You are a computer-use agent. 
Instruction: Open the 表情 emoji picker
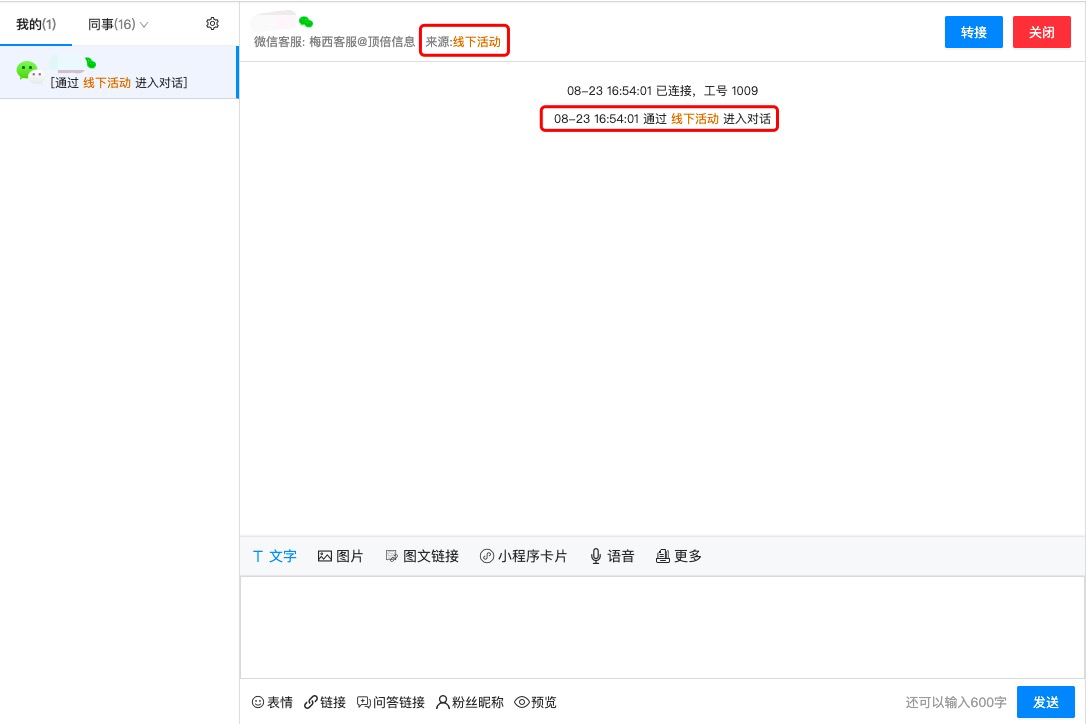[272, 702]
